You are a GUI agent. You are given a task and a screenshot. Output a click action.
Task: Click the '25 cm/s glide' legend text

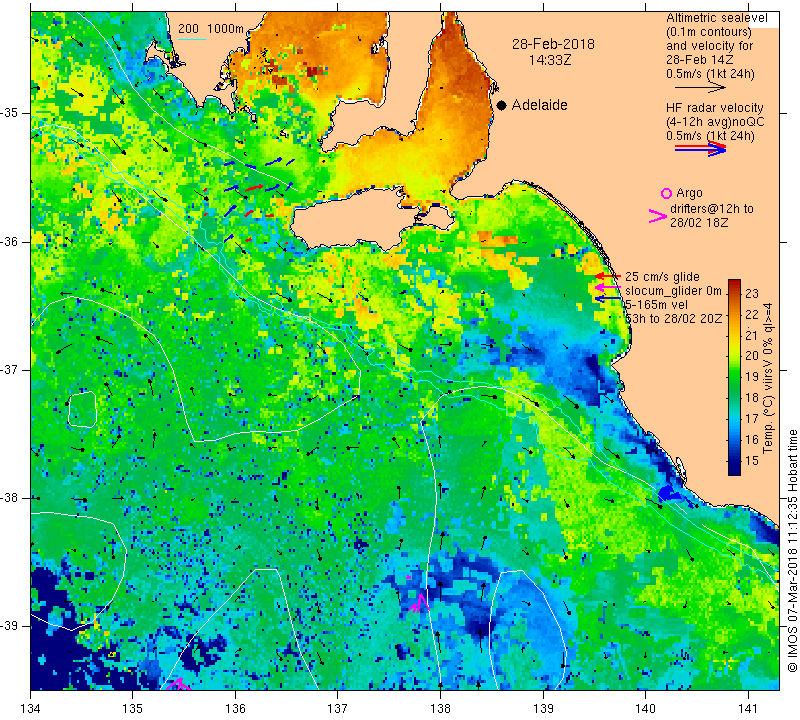662,277
